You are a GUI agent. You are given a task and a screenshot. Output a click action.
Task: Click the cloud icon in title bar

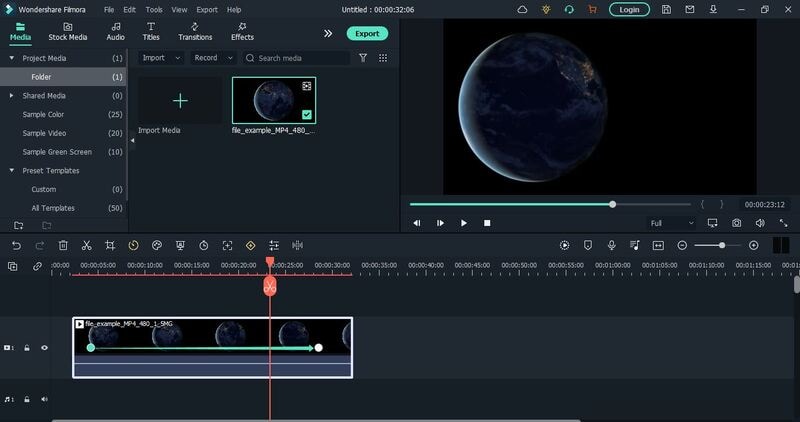tap(522, 9)
